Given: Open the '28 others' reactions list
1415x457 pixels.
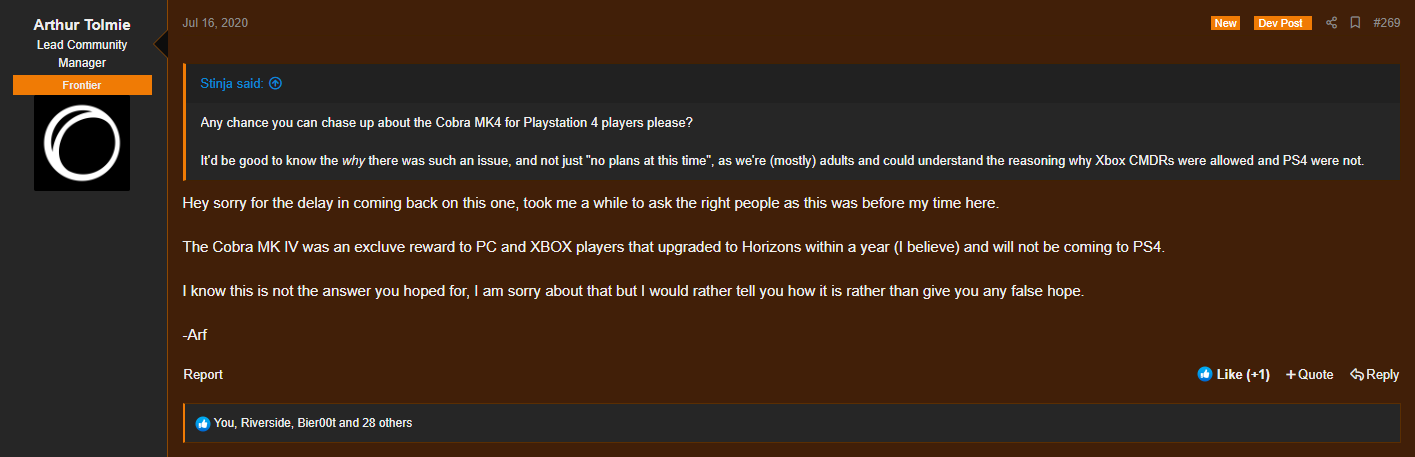Looking at the screenshot, I should click(x=387, y=423).
